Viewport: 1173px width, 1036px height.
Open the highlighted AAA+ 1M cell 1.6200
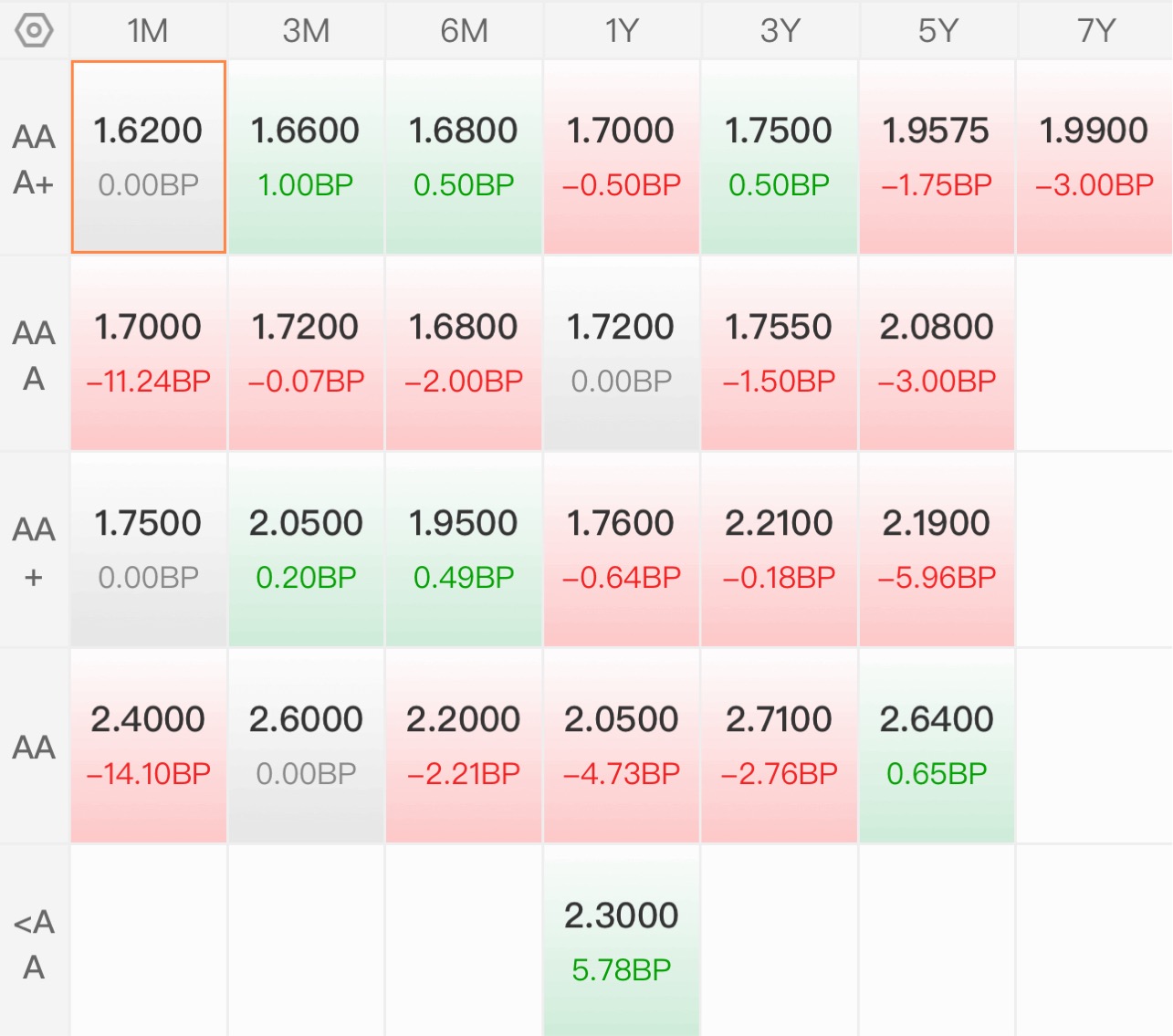point(148,157)
